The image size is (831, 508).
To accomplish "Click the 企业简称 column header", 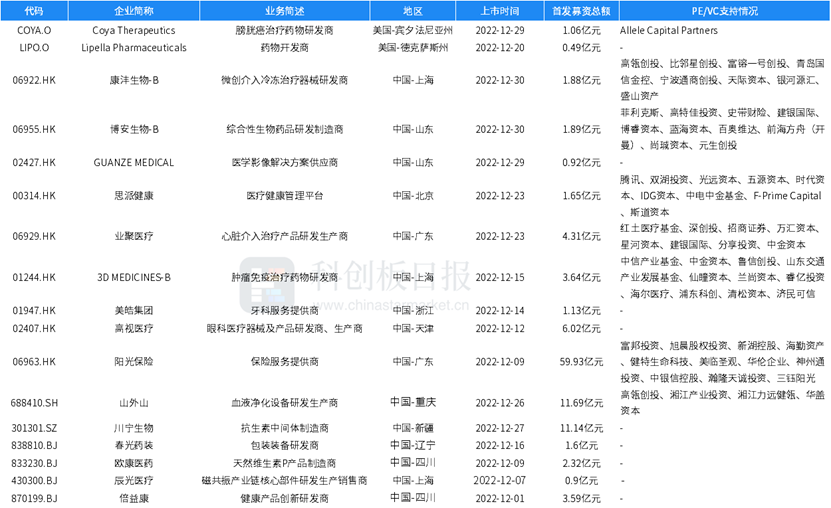I will tap(134, 11).
